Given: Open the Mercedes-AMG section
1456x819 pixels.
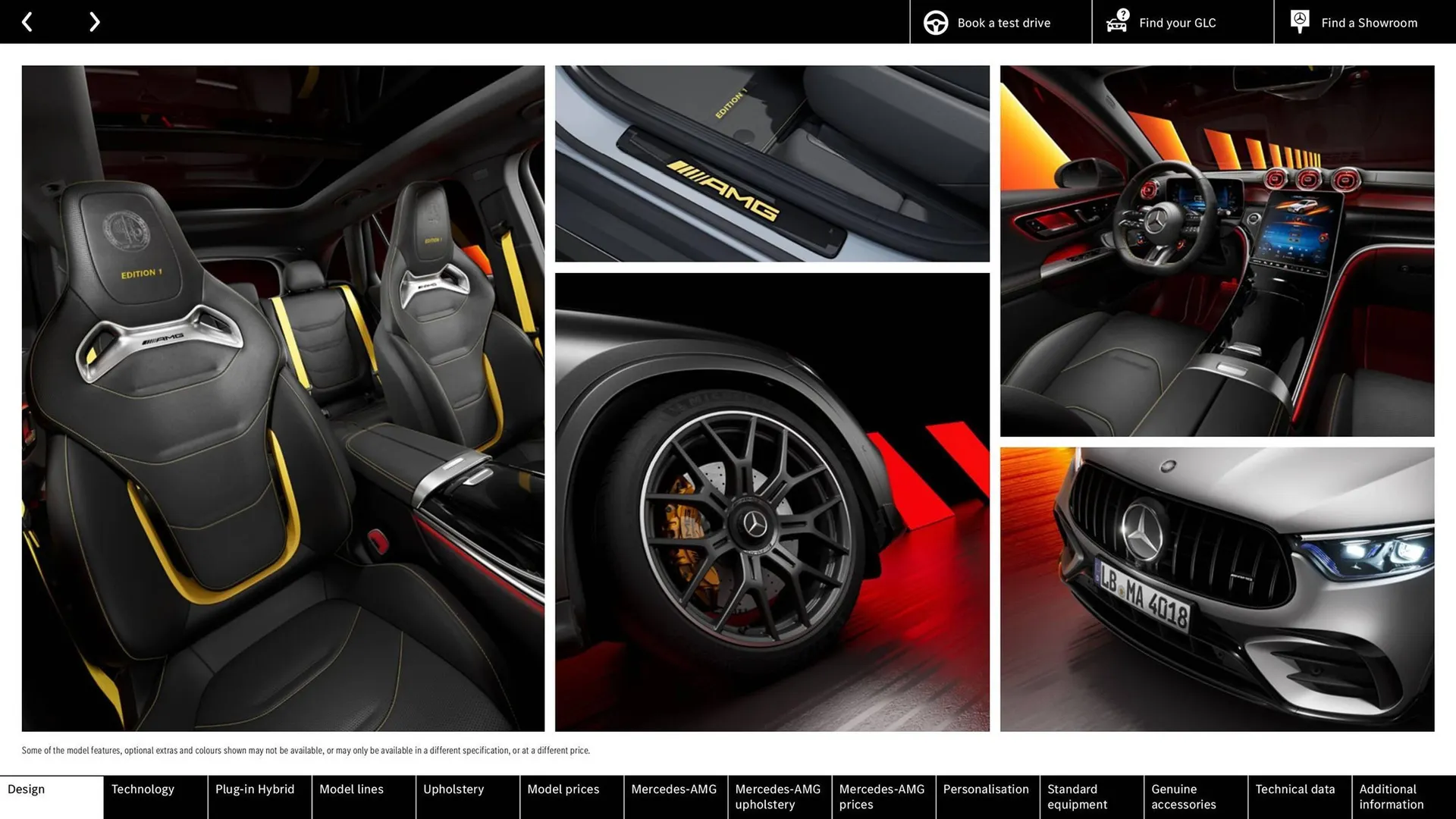Looking at the screenshot, I should pos(674,796).
